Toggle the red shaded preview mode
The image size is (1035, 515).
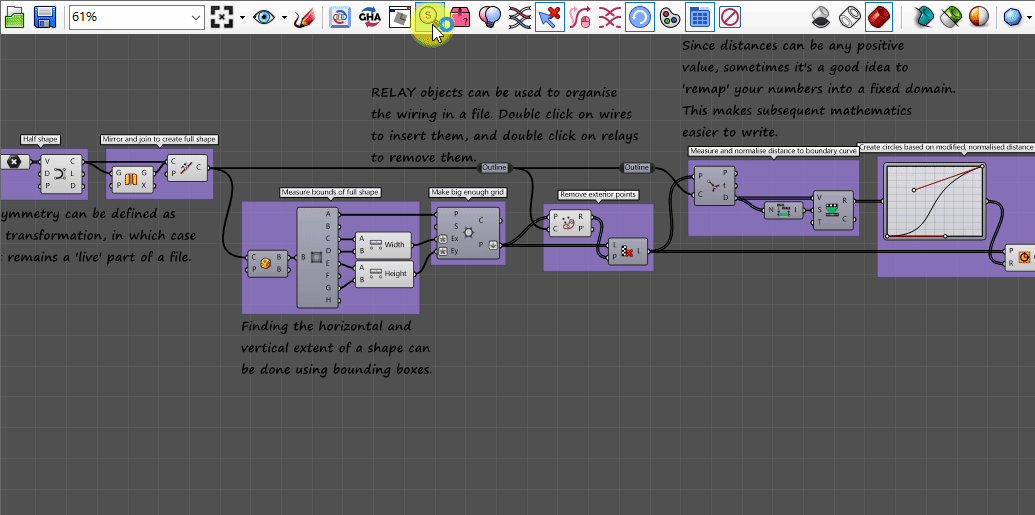click(x=879, y=17)
